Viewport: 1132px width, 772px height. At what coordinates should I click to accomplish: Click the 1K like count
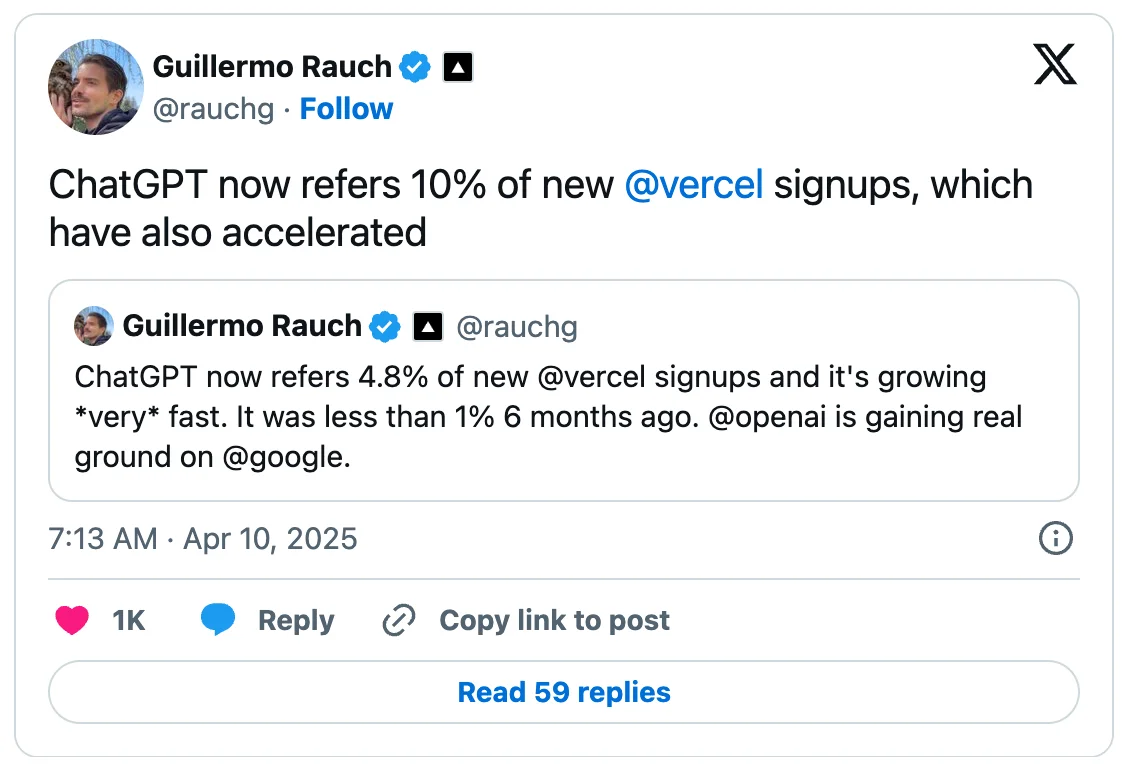tap(129, 620)
